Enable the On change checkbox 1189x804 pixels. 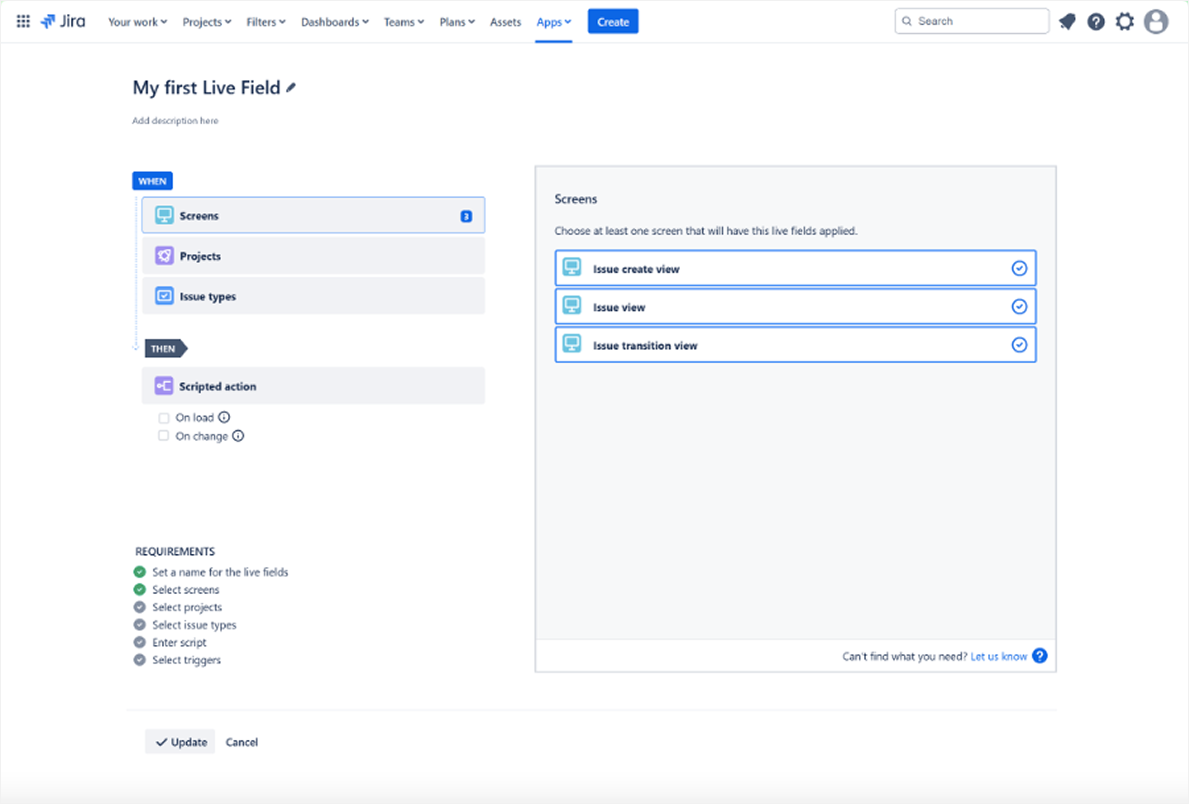163,436
